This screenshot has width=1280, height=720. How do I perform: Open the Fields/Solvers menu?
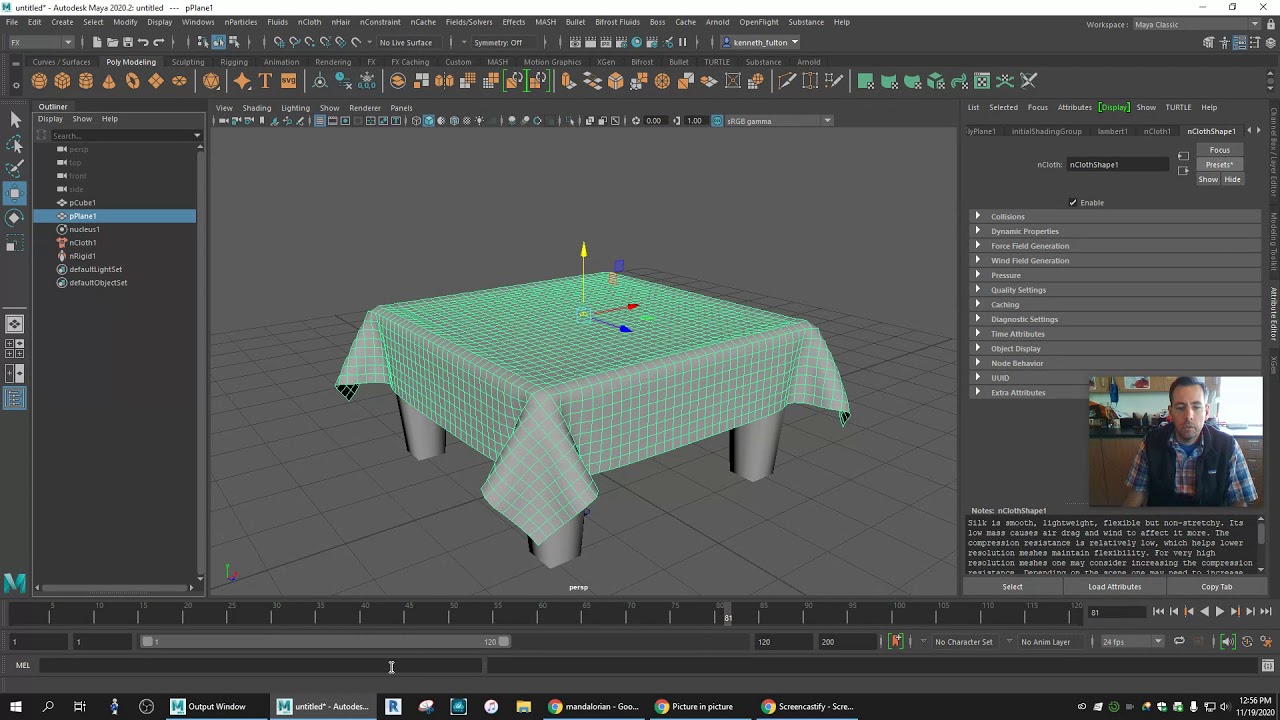(x=469, y=22)
